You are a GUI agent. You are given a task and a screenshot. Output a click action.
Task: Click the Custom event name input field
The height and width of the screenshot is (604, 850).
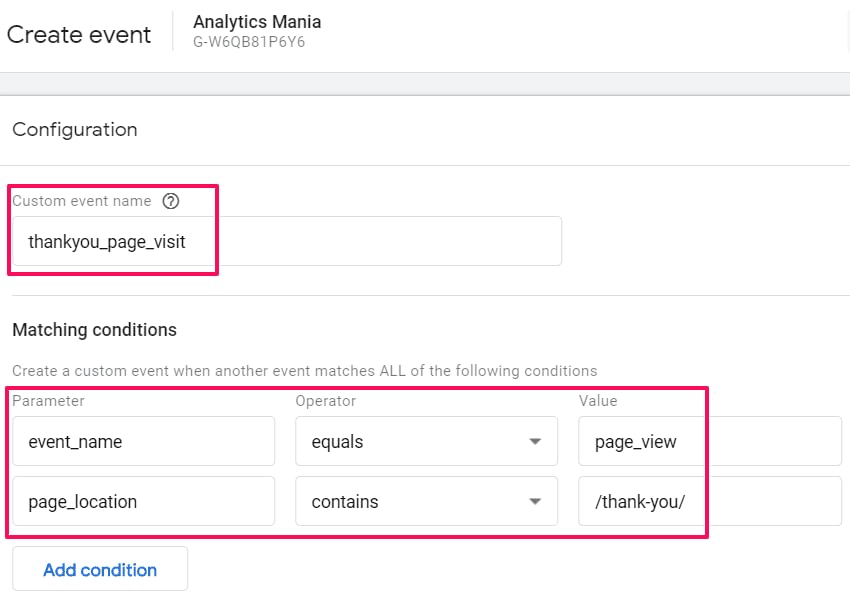(x=287, y=241)
